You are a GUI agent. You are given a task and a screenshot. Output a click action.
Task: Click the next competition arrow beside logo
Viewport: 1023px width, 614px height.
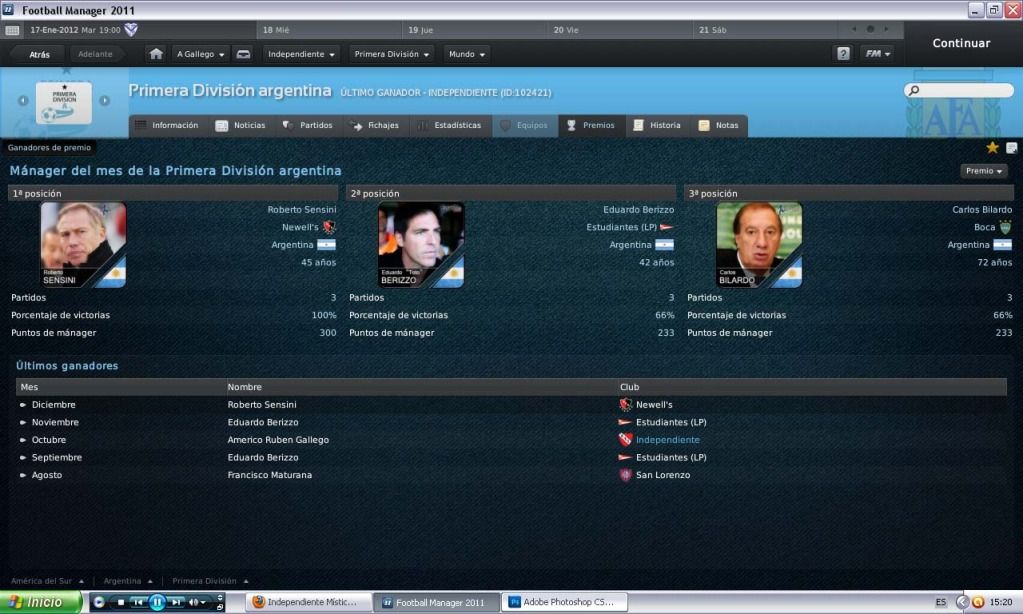(x=104, y=100)
